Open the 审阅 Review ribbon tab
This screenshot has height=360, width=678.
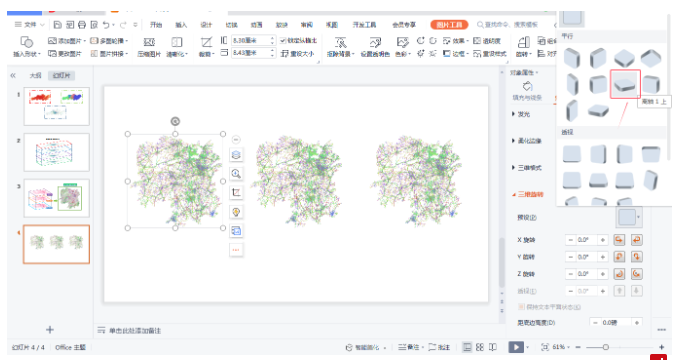(x=307, y=25)
